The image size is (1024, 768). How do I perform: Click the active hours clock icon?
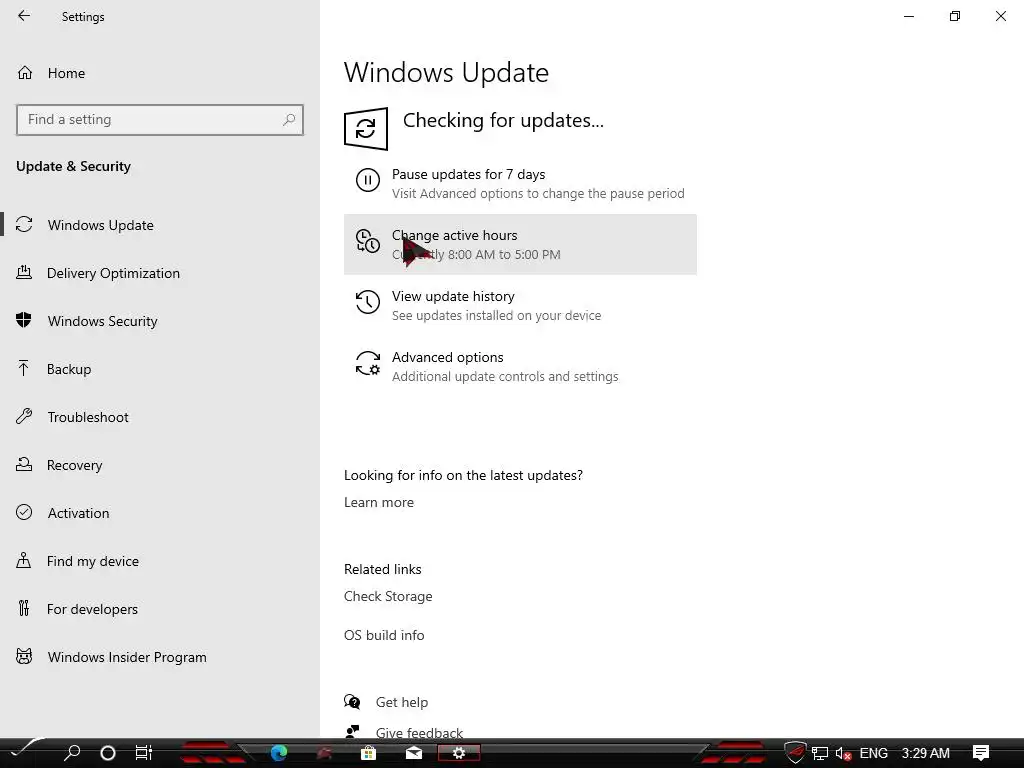click(368, 241)
